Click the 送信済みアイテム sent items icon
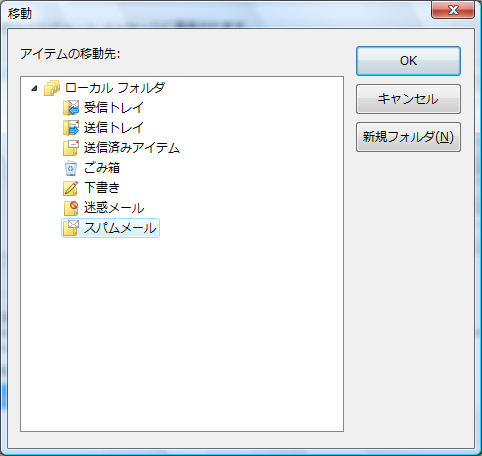482x456 pixels. 71,148
